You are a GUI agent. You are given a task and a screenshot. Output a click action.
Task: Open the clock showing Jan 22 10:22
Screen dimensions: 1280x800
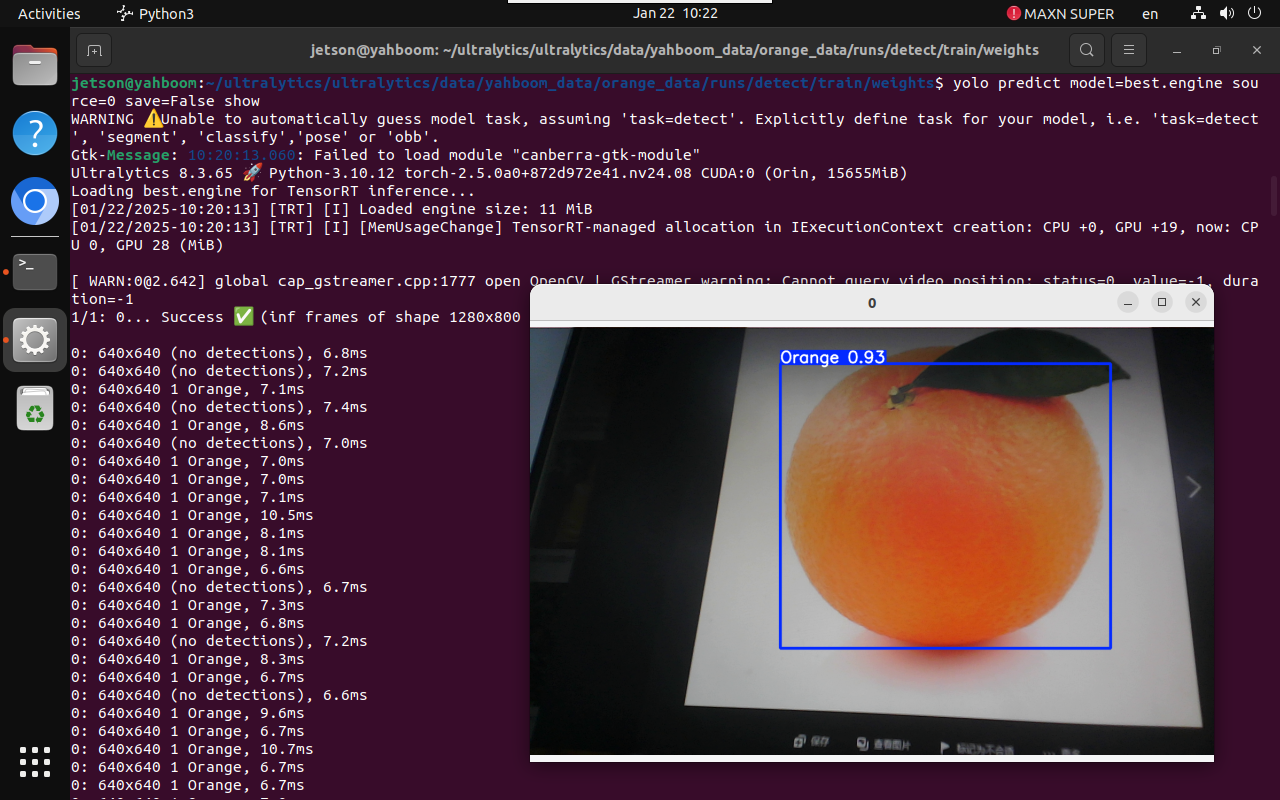tap(675, 14)
